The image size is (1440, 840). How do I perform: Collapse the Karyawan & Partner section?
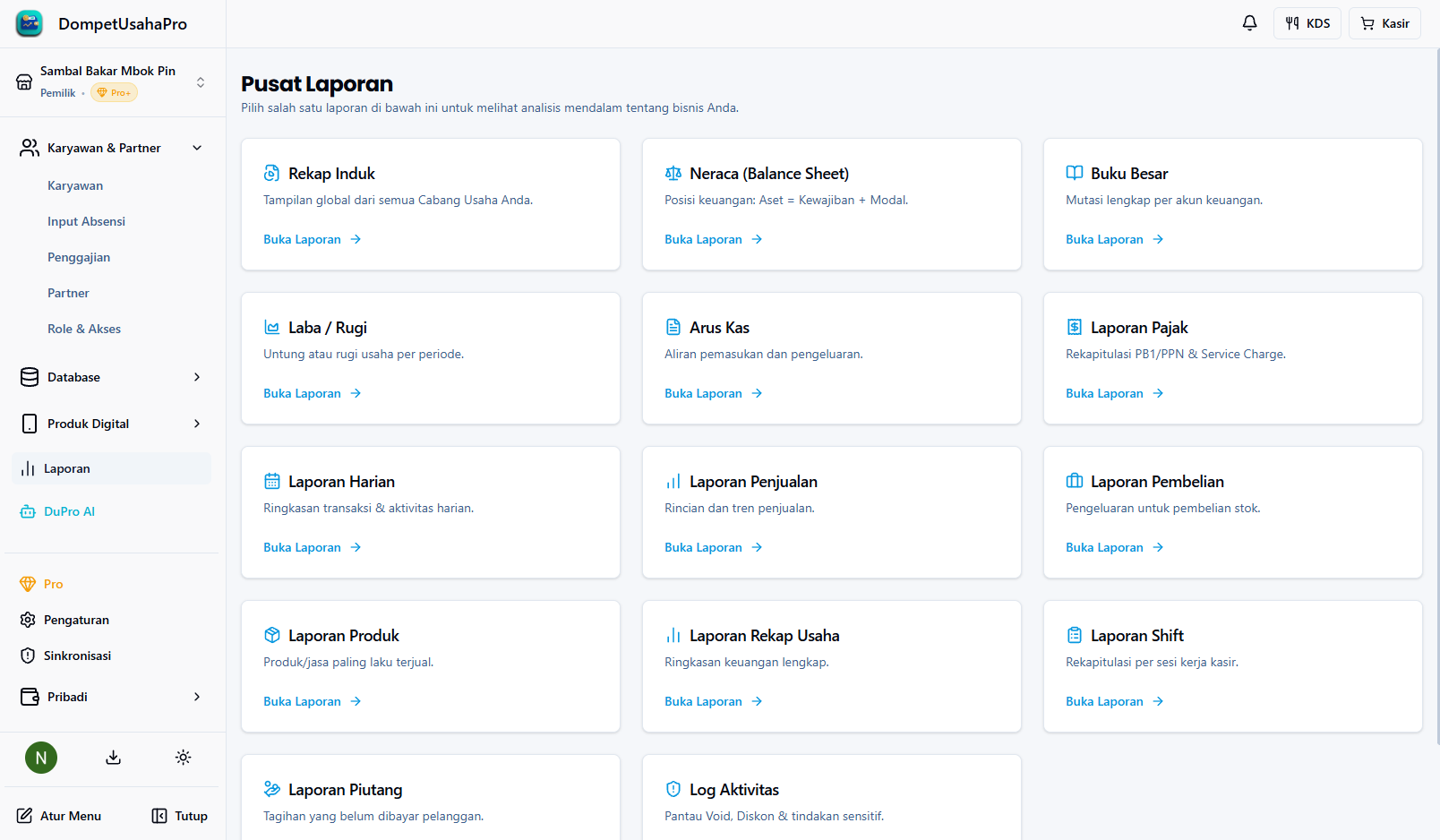coord(197,148)
